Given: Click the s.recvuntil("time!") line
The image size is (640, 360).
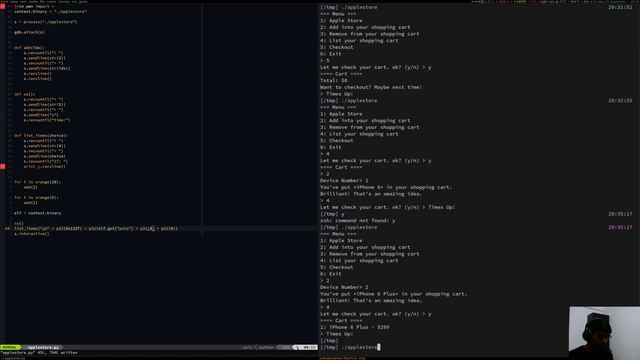Looking at the screenshot, I should (47, 120).
